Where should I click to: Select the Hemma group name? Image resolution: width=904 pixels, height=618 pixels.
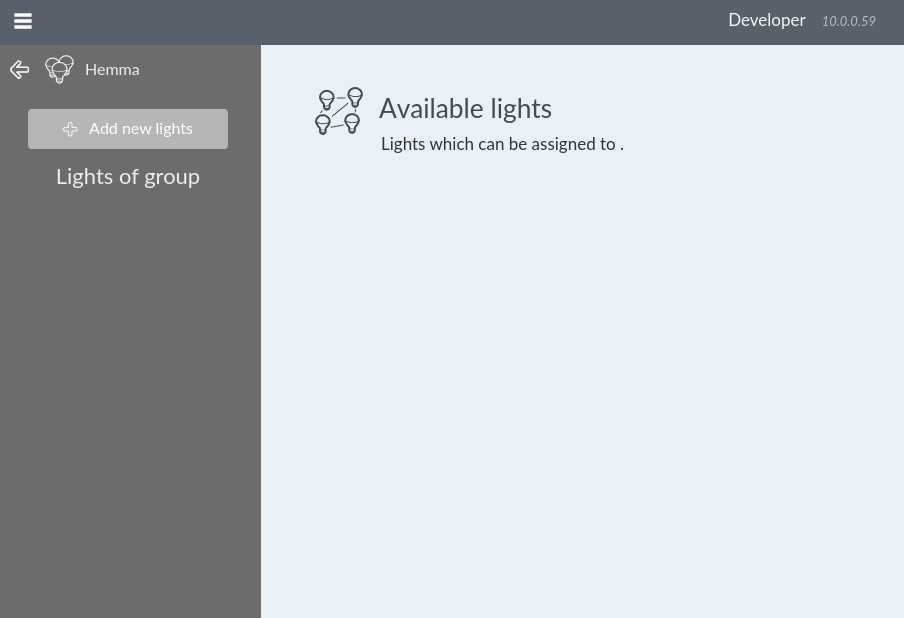point(112,70)
